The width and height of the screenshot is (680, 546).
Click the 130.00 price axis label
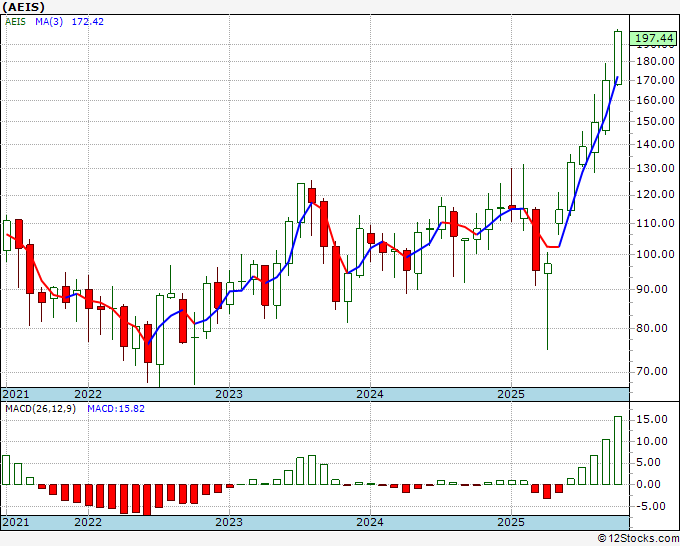(x=655, y=168)
